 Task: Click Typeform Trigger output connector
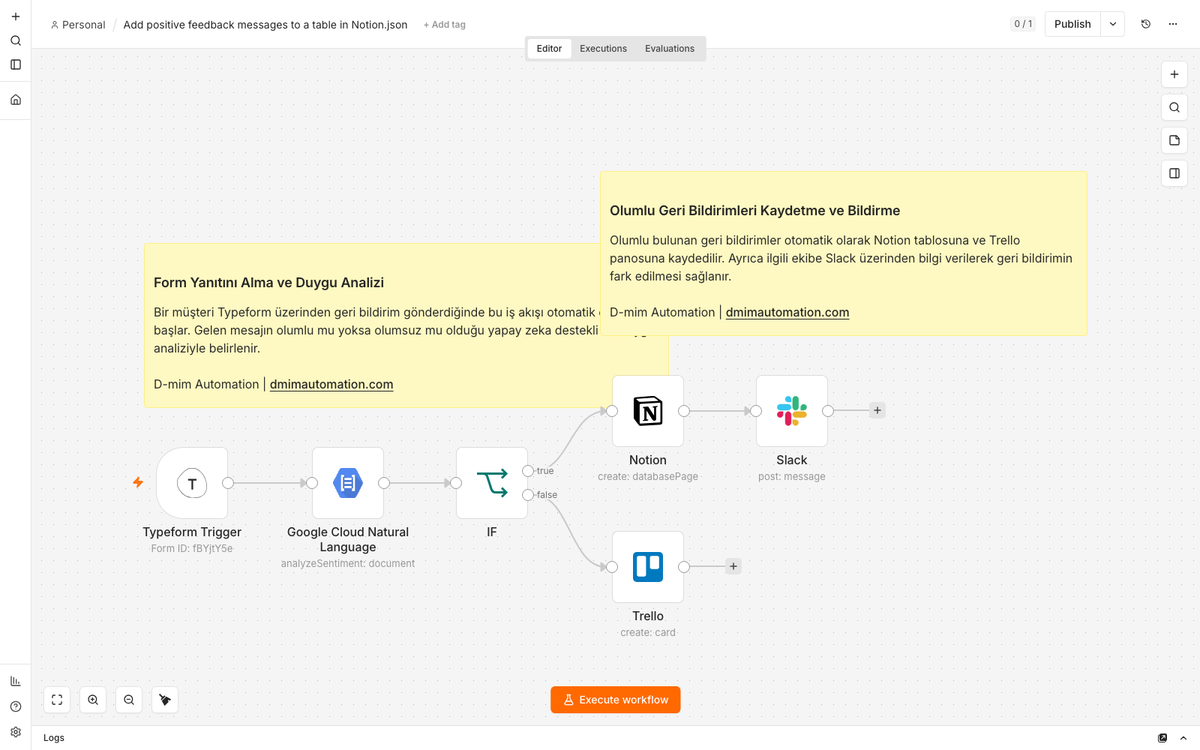click(228, 483)
